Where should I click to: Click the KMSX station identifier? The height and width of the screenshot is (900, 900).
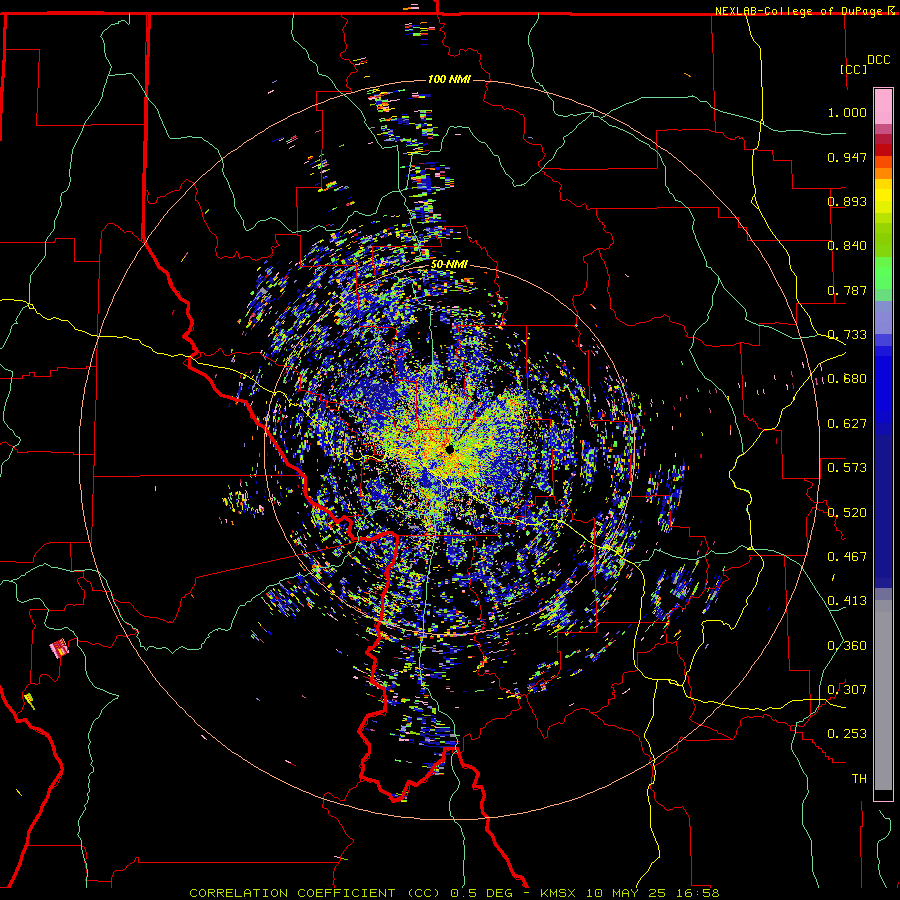click(x=559, y=893)
